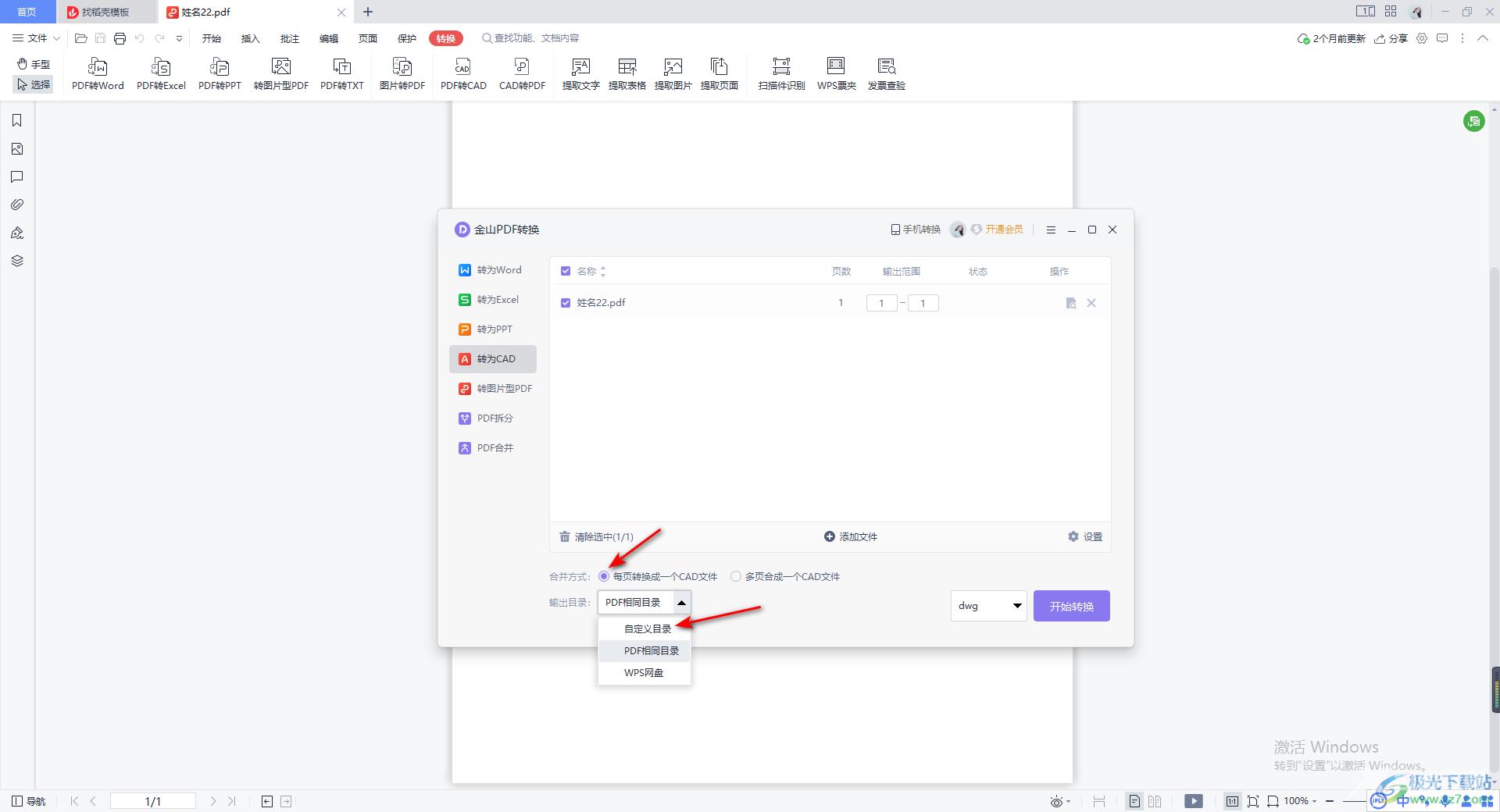Click the zoom out minus button
The height and width of the screenshot is (812, 1500).
(1330, 801)
